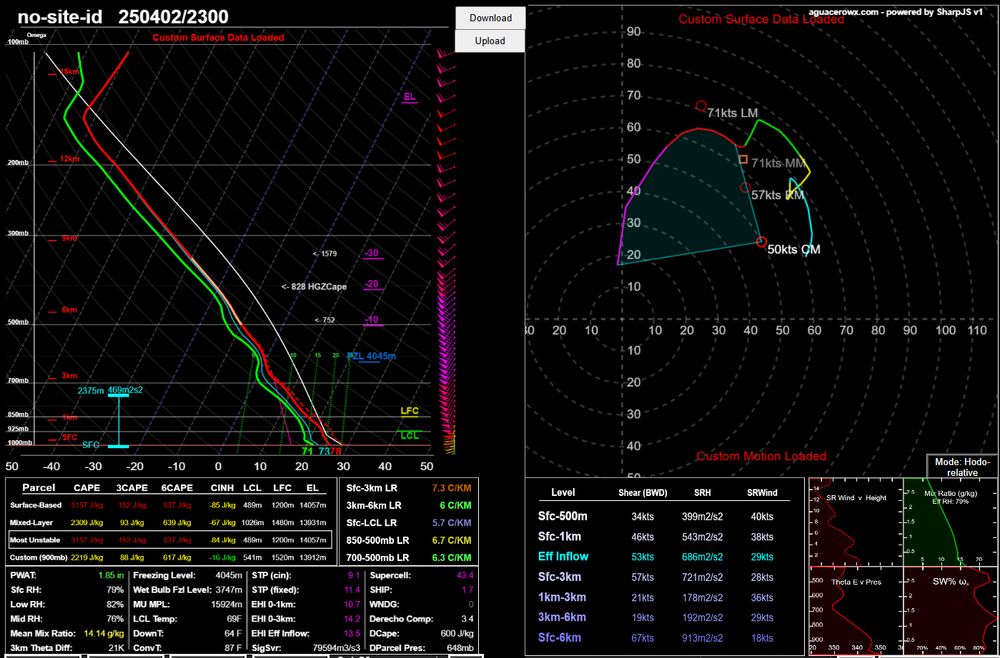Click the Sfc-500m level row label
1000x658 pixels.
pos(563,516)
